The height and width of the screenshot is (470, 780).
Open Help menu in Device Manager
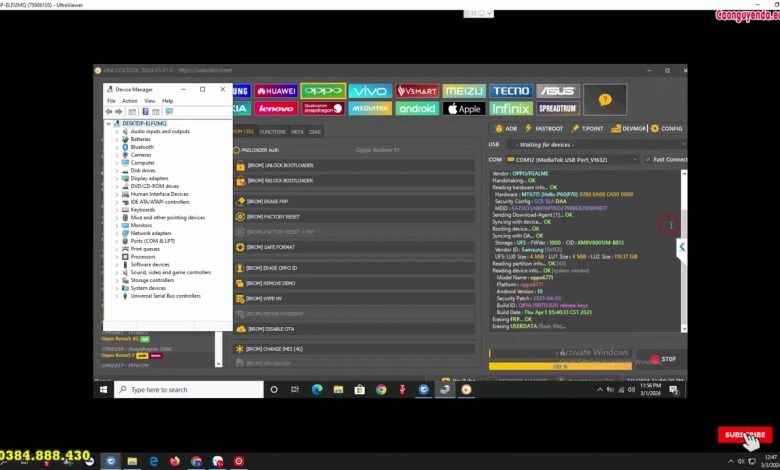tap(168, 100)
